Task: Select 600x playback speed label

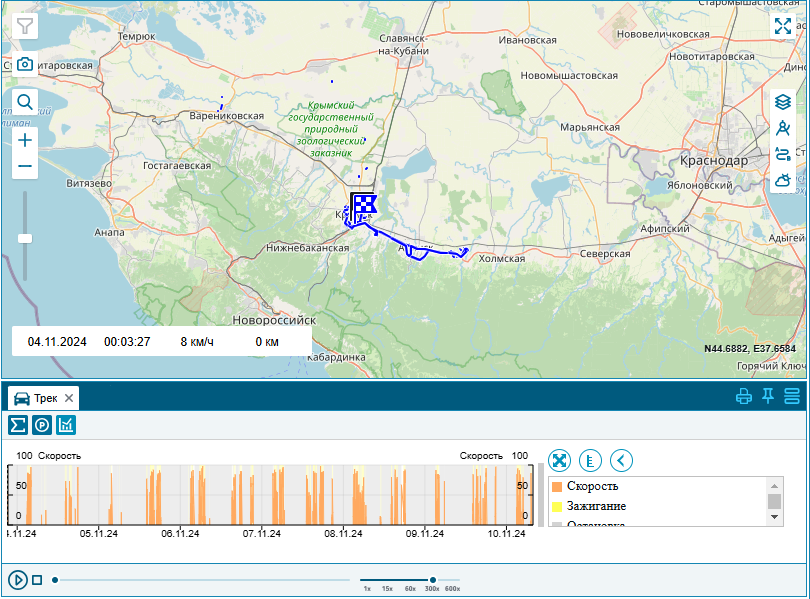Action: [x=453, y=589]
